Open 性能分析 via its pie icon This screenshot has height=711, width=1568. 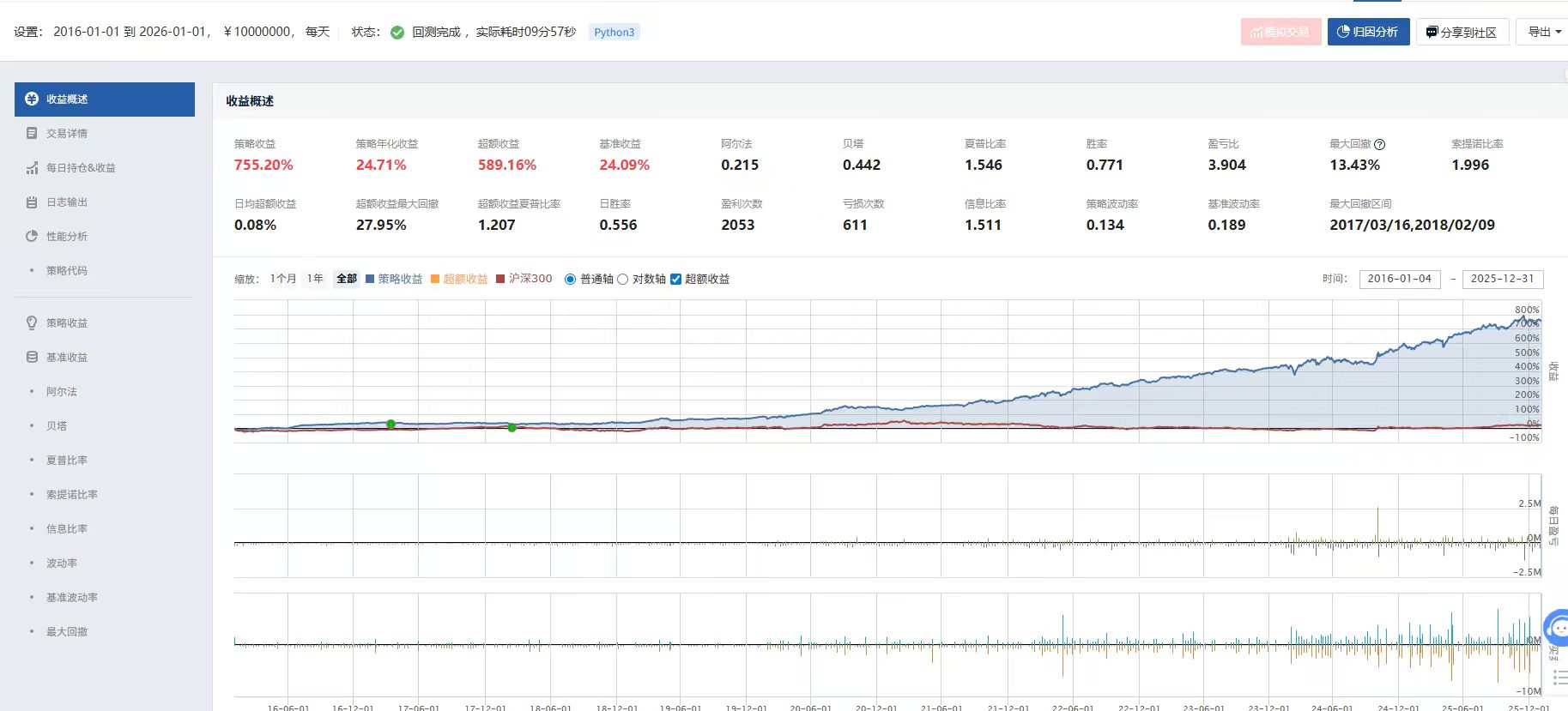32,237
